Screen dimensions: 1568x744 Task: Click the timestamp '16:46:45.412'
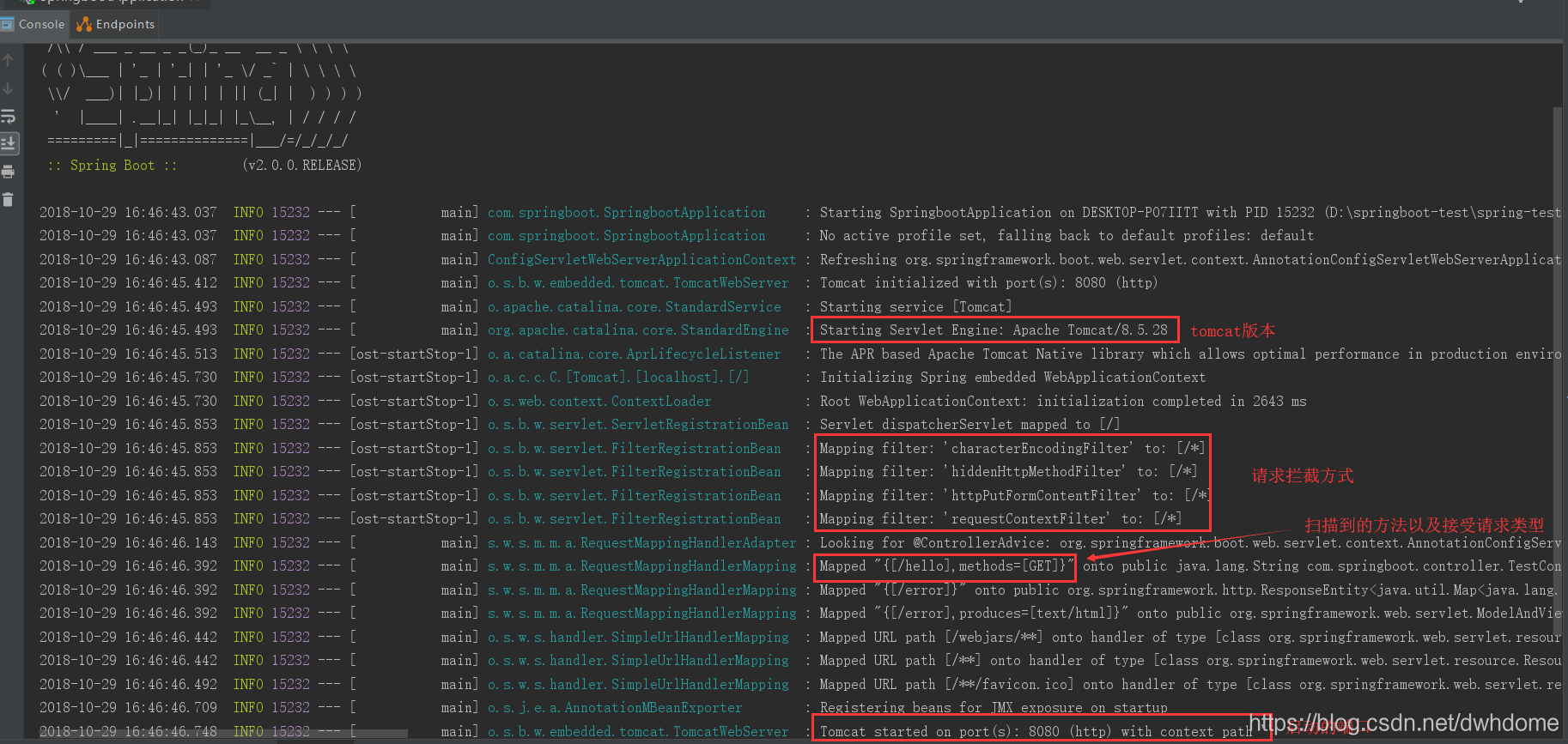[x=170, y=282]
